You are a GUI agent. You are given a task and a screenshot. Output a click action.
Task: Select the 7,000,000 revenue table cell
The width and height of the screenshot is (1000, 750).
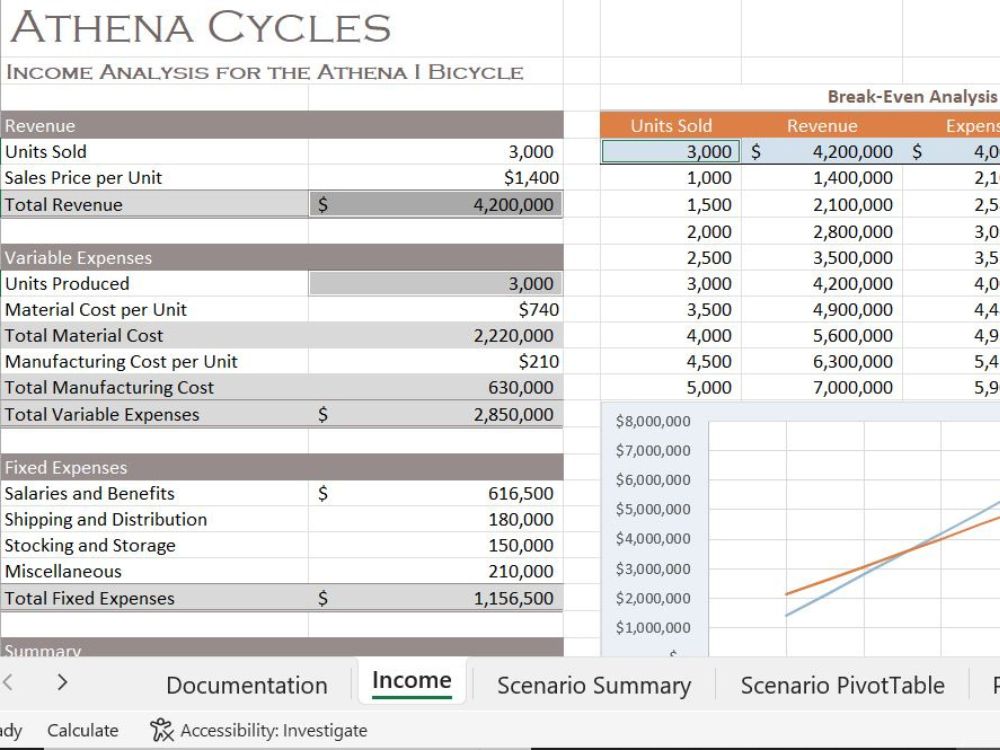tap(822, 387)
